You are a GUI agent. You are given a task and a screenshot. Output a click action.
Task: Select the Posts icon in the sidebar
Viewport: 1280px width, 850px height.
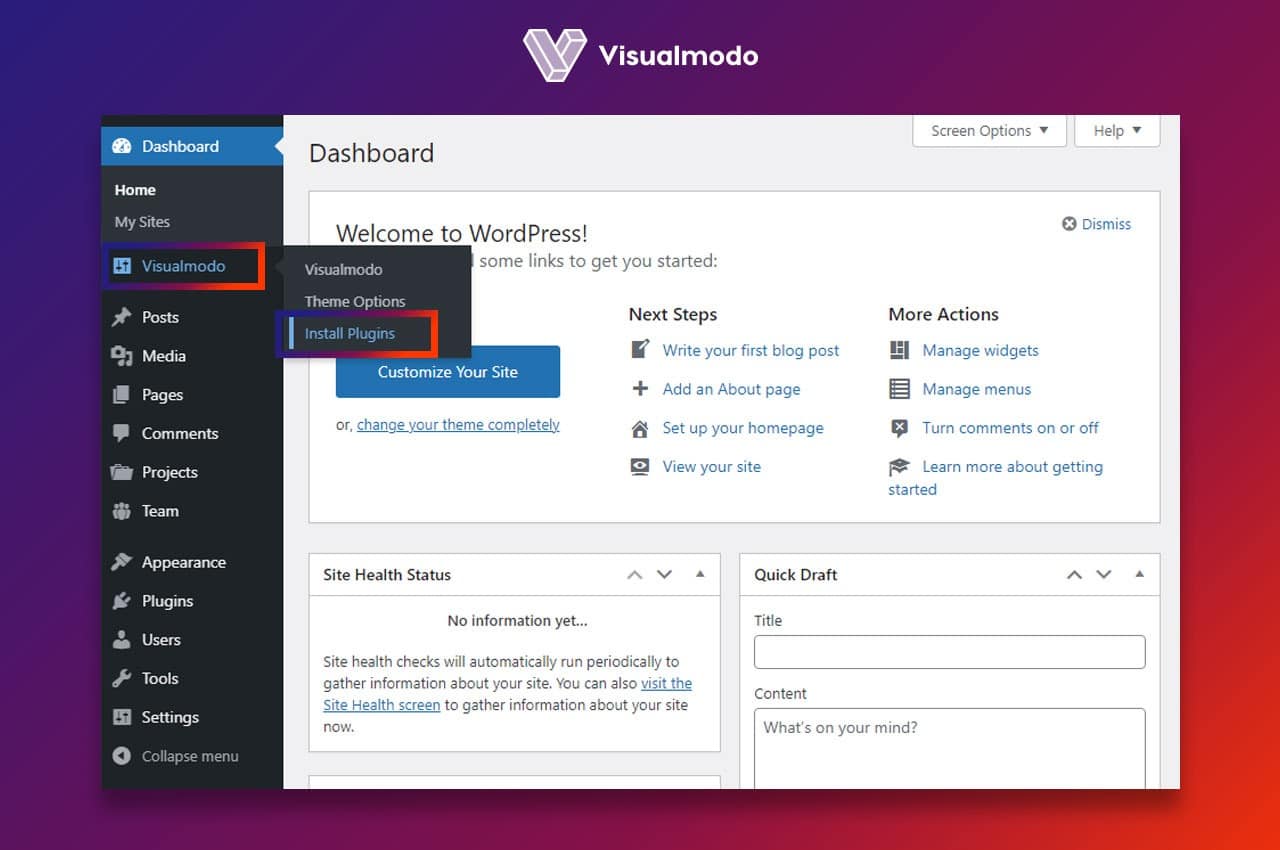[x=122, y=317]
